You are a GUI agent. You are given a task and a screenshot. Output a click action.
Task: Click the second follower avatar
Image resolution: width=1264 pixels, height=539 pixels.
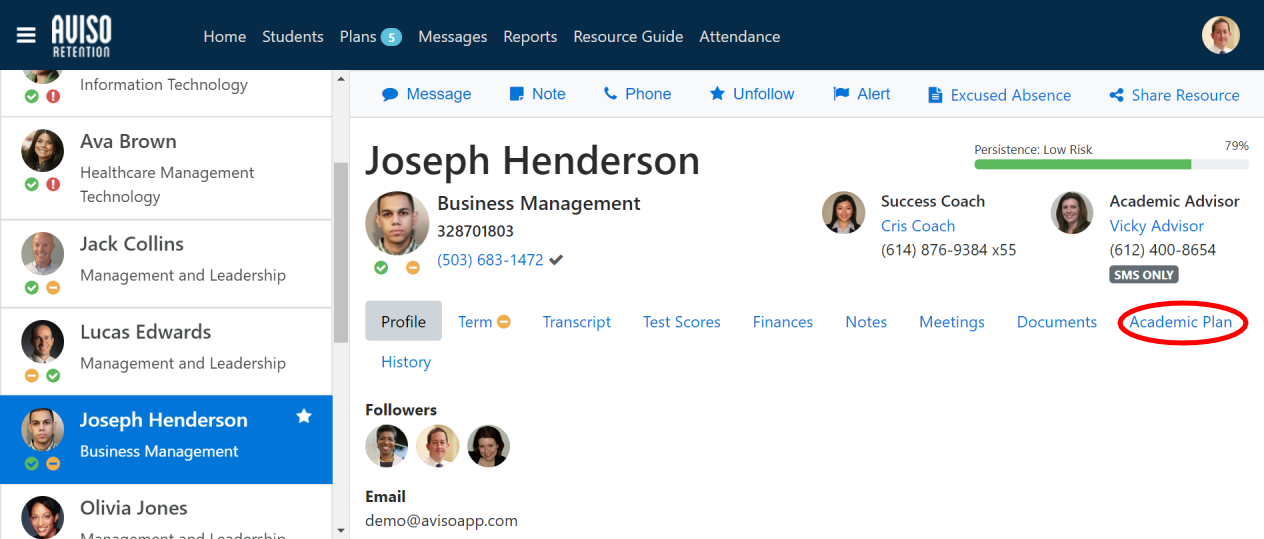point(438,446)
